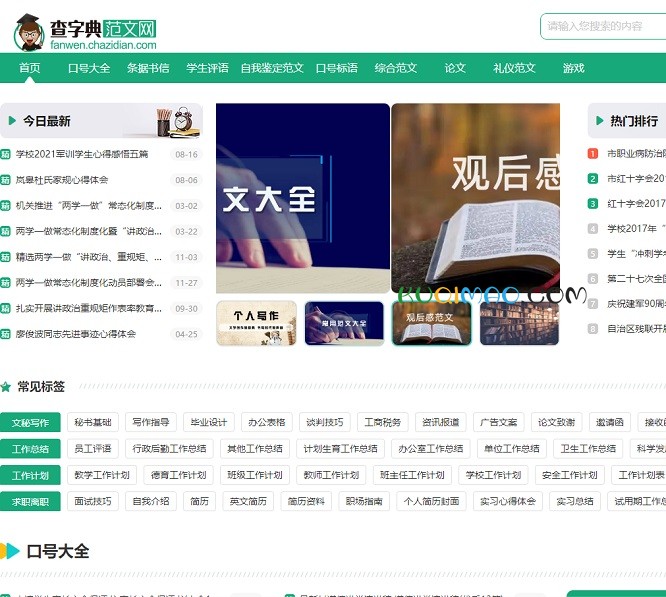666x597 pixels.
Task: Select 学生评语 in the navigation bar
Action: point(207,68)
